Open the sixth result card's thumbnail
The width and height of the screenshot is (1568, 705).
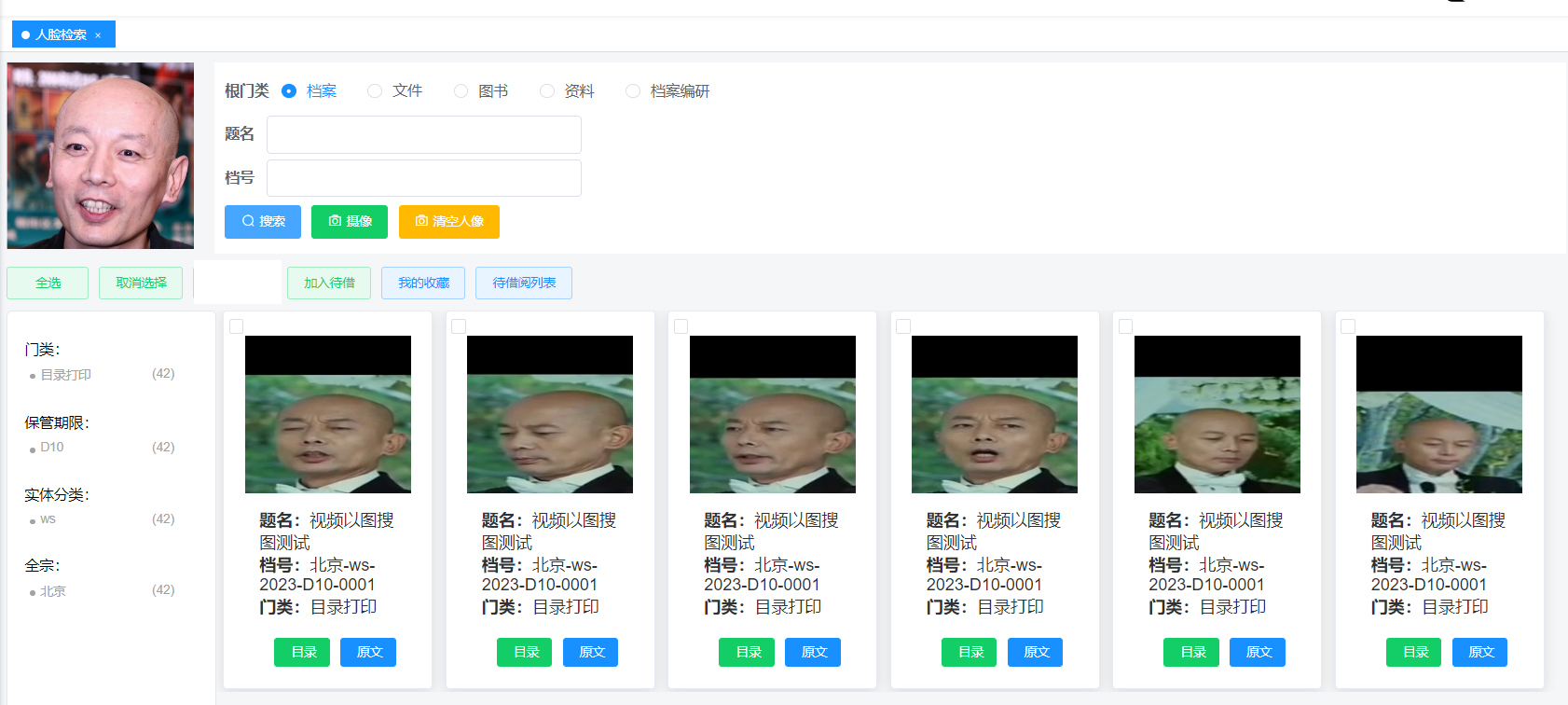tap(1439, 415)
